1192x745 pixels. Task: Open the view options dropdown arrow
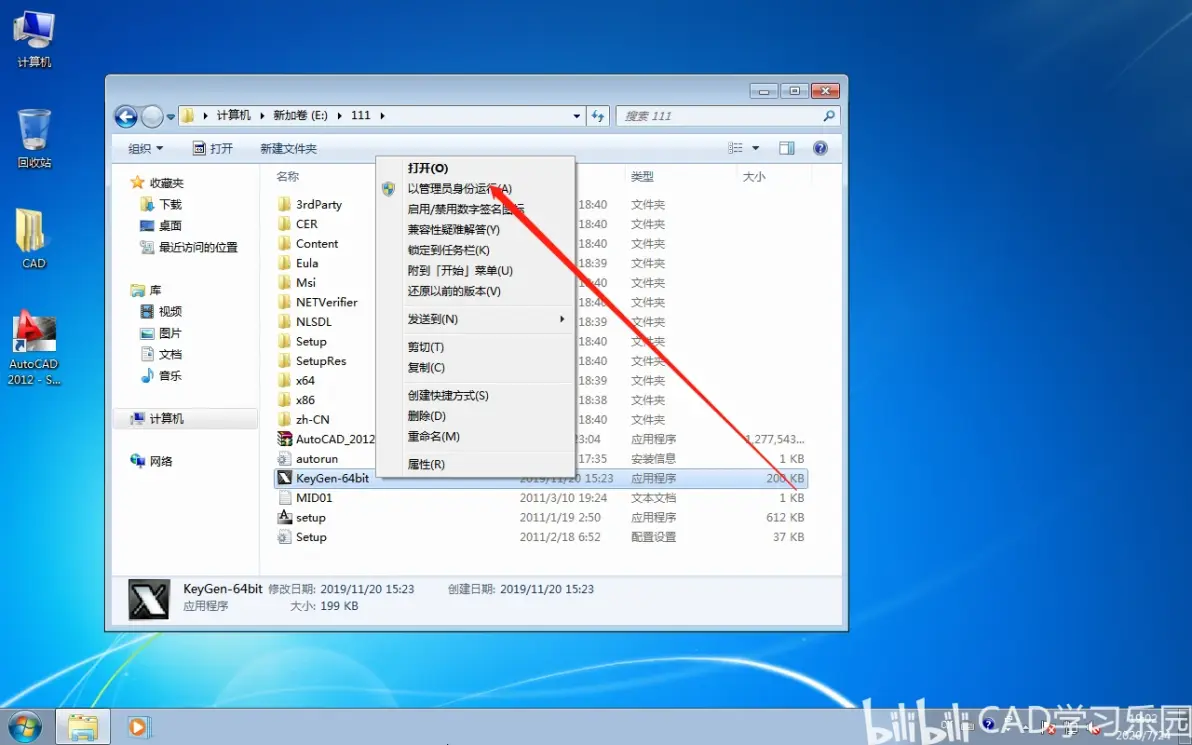pyautogui.click(x=756, y=148)
